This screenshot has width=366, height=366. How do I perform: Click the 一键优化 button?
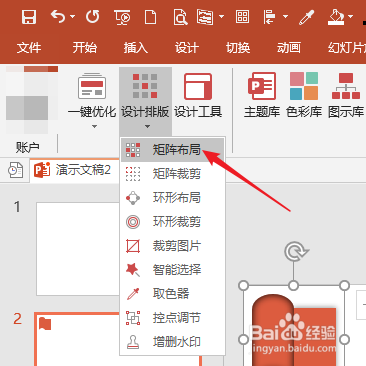tap(92, 95)
